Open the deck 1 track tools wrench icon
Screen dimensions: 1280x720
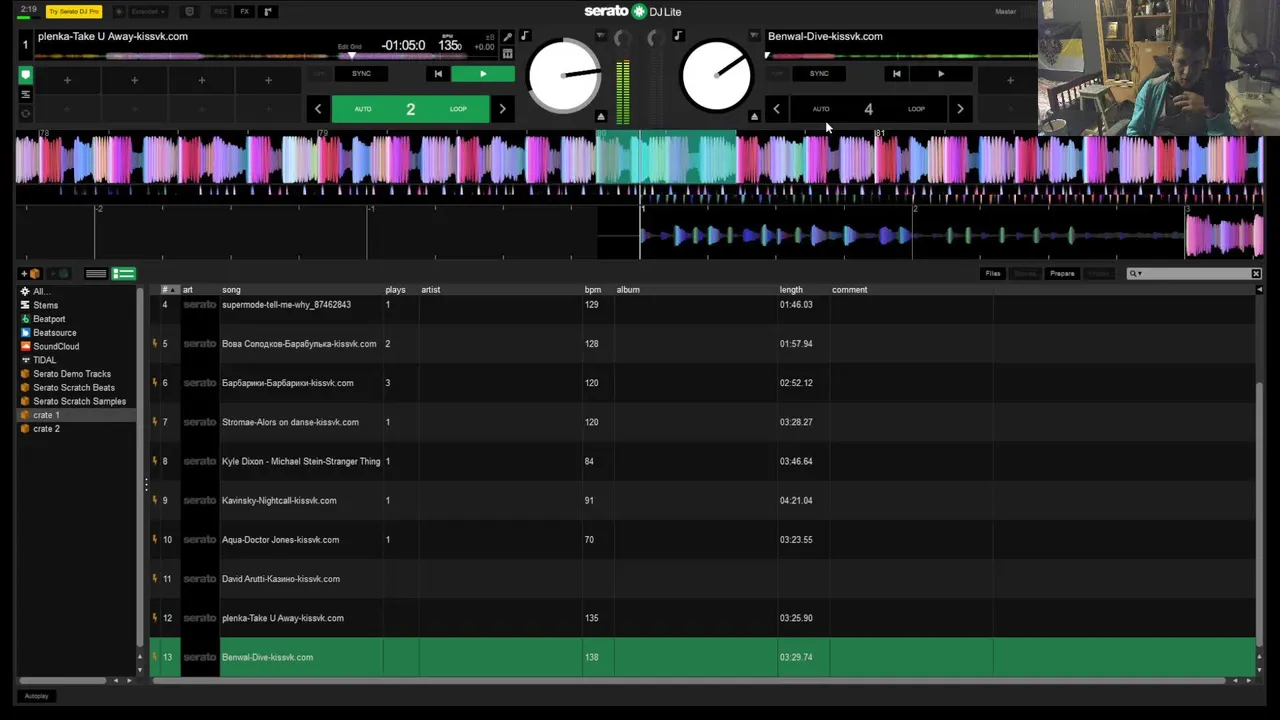click(507, 37)
